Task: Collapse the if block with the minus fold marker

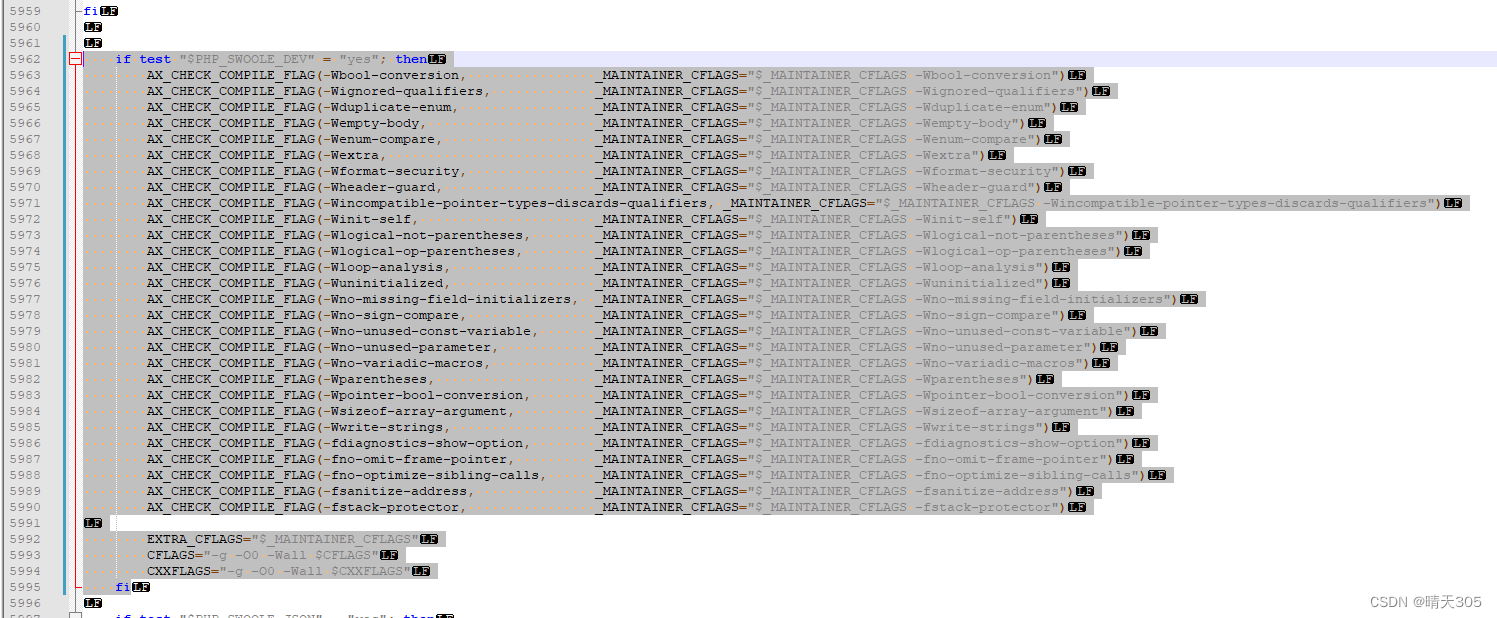Action: pyautogui.click(x=76, y=59)
